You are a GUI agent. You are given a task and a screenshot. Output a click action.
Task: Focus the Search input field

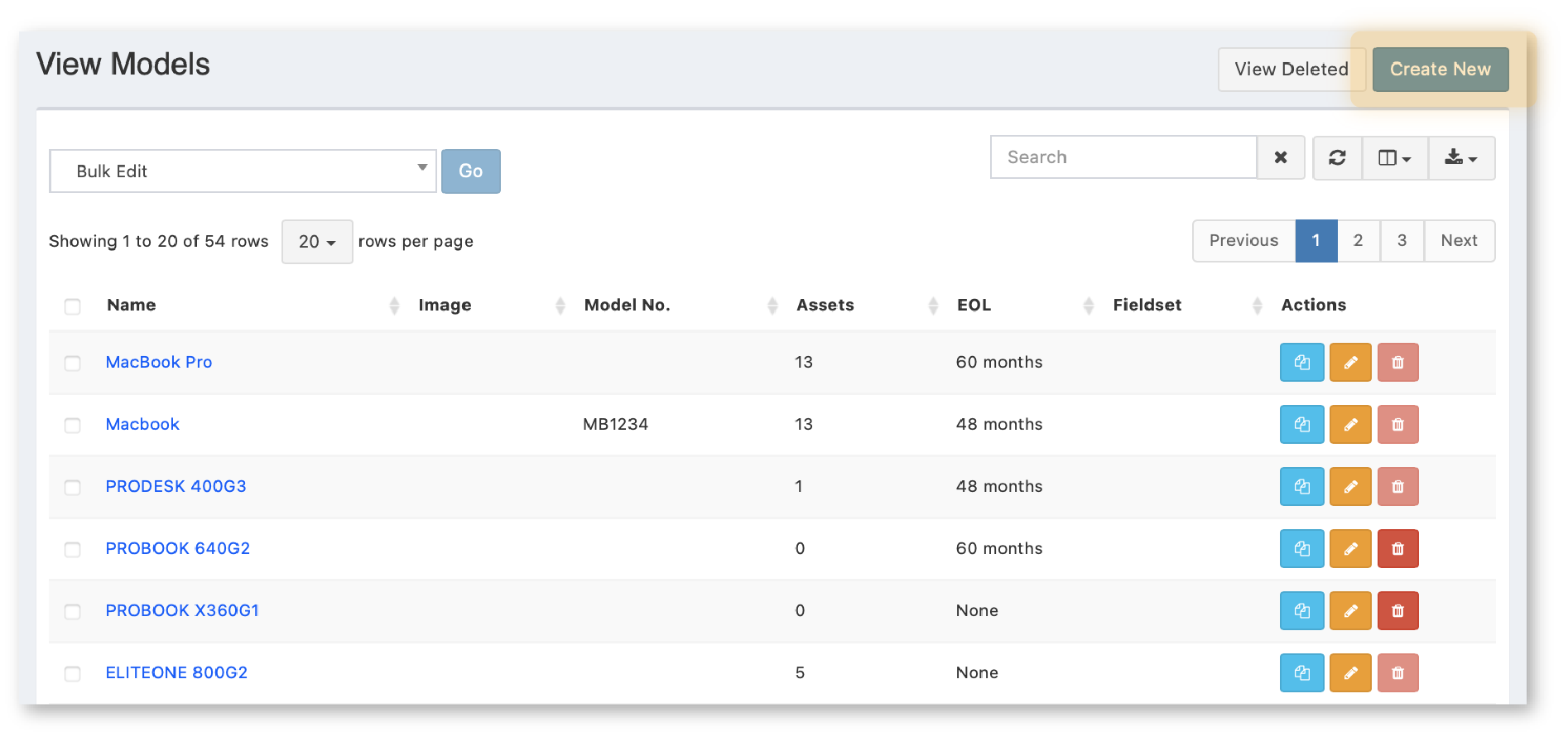[x=1123, y=157]
